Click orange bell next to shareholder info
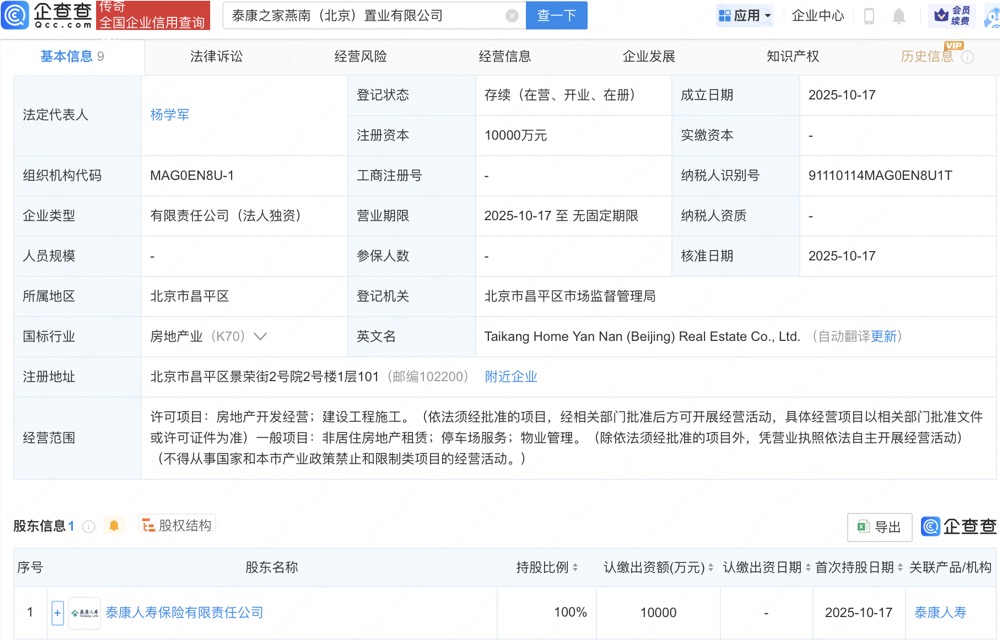1000x641 pixels. [114, 526]
